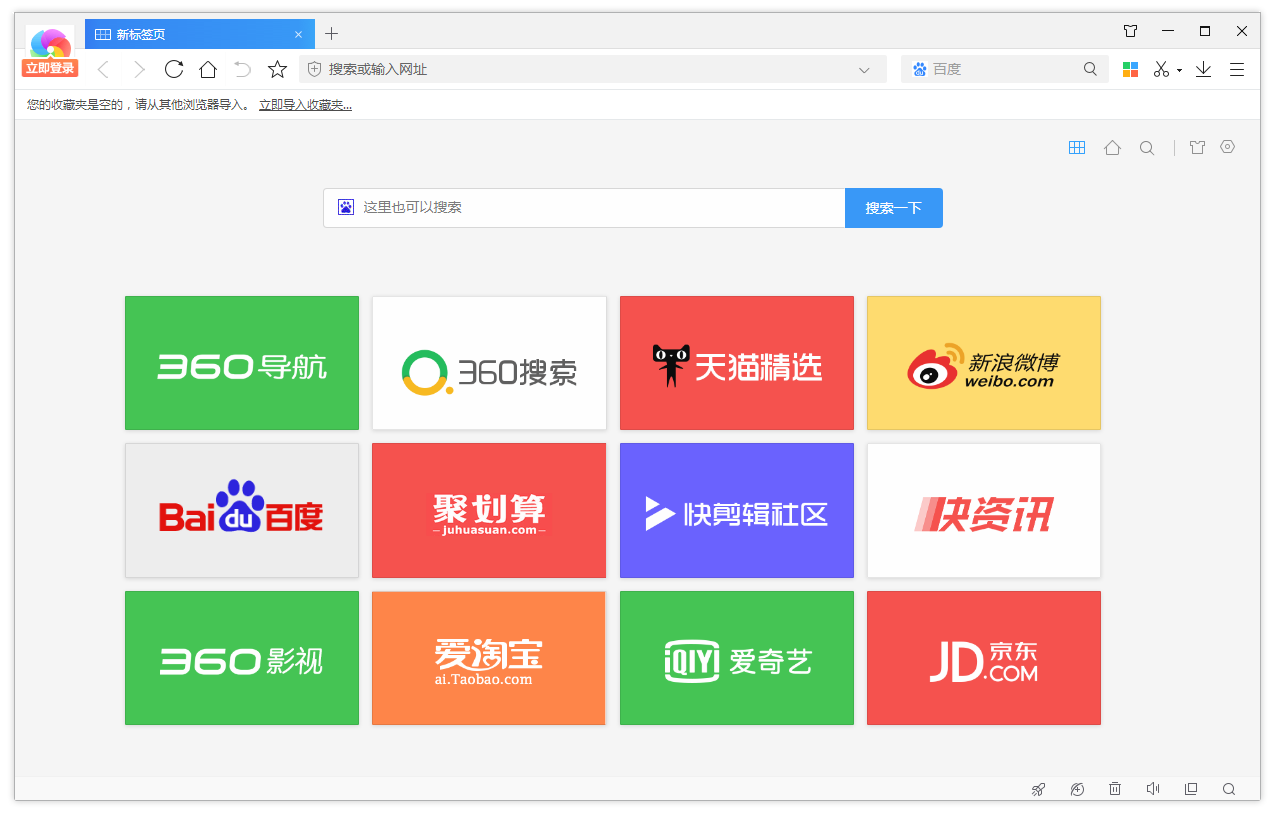Toggle page sound with the speaker icon
The image size is (1273, 813).
(1153, 789)
